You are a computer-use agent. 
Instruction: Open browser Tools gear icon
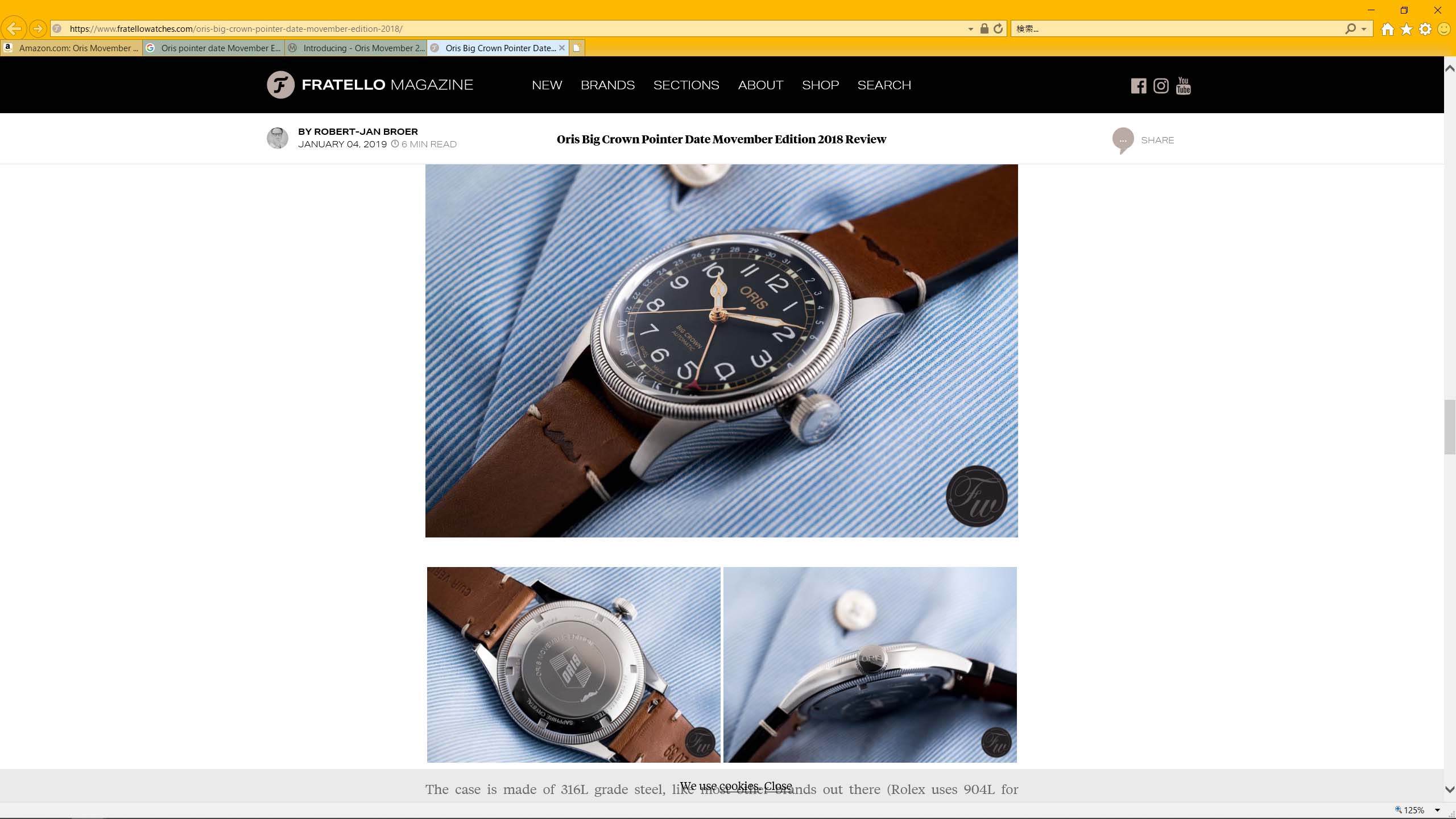click(1425, 29)
